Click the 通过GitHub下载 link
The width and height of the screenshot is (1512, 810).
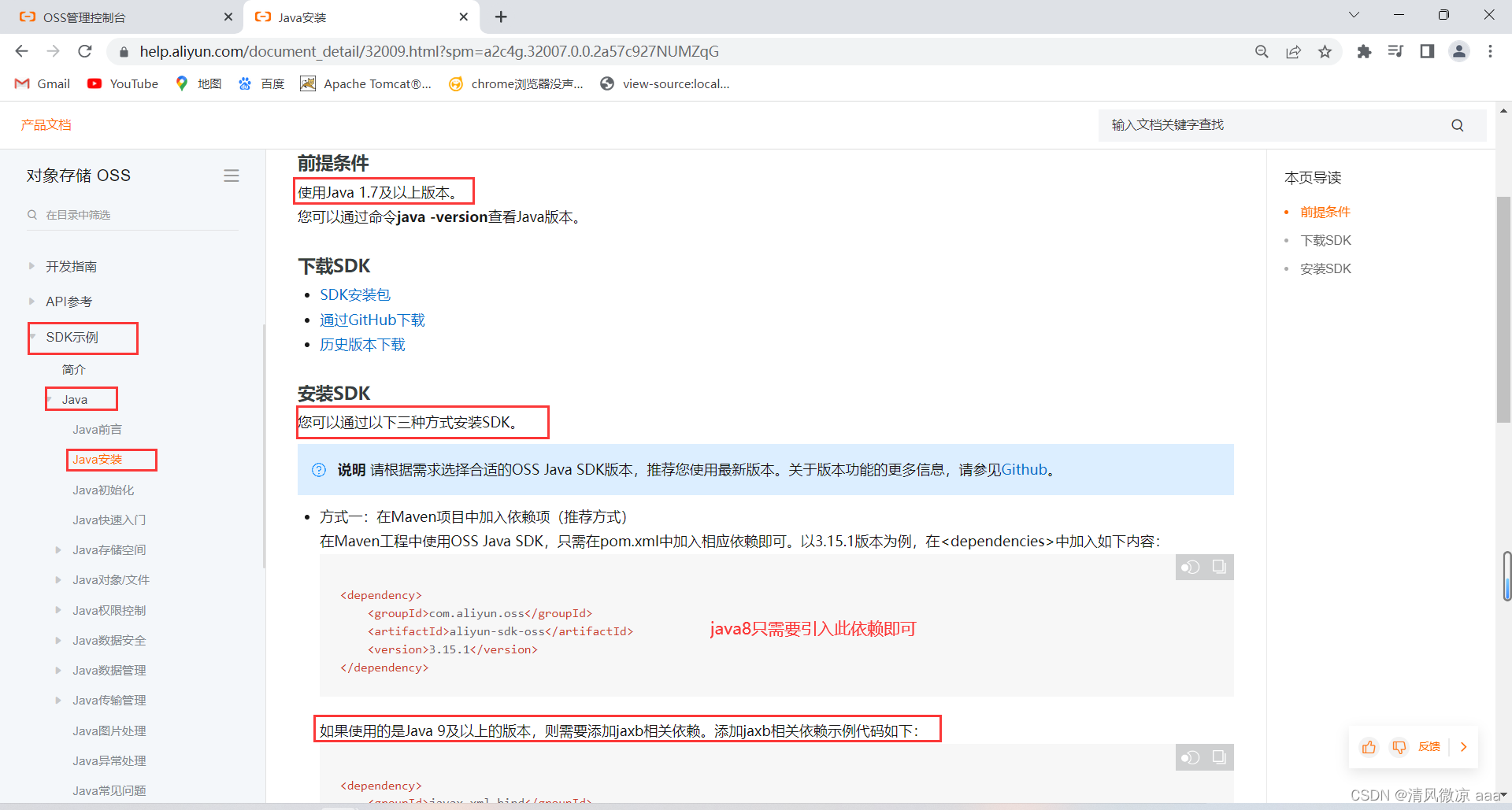[372, 320]
